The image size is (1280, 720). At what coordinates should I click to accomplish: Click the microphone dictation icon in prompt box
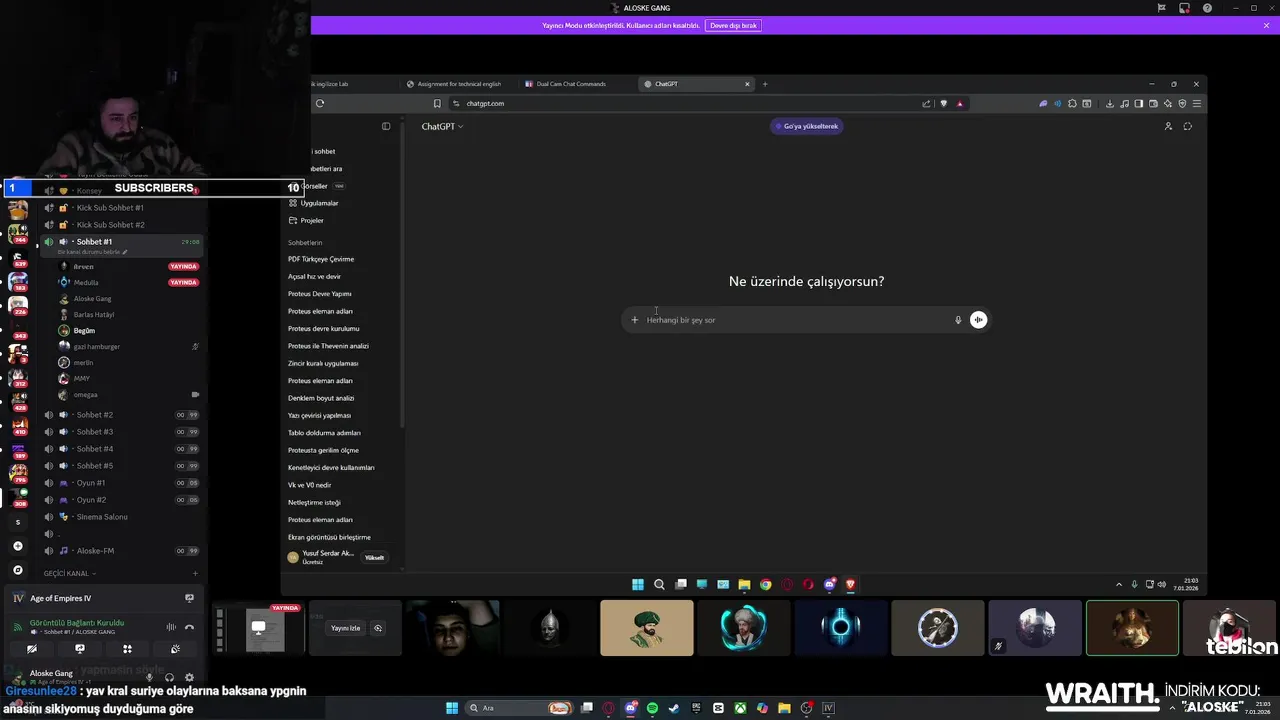point(958,320)
